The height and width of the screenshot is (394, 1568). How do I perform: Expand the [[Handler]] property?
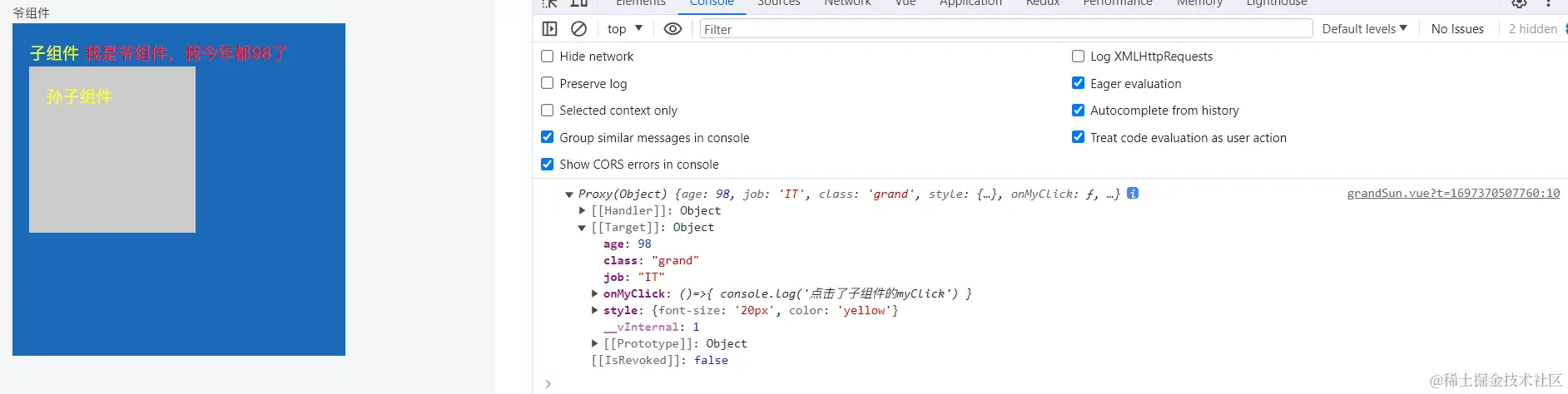582,211
